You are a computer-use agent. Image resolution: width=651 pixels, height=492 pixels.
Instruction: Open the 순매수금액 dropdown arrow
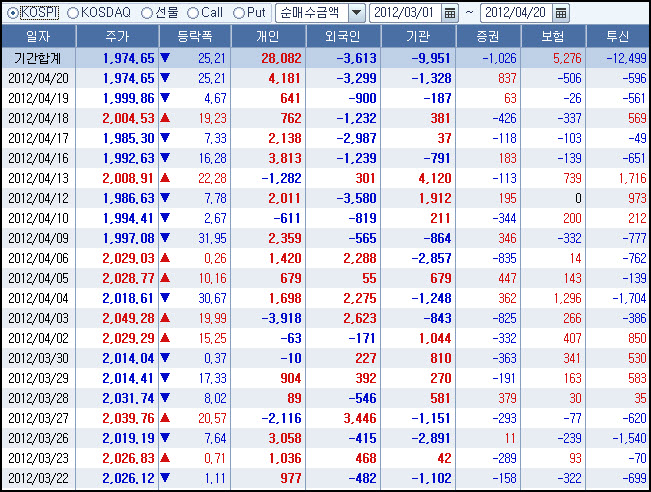[x=356, y=13]
